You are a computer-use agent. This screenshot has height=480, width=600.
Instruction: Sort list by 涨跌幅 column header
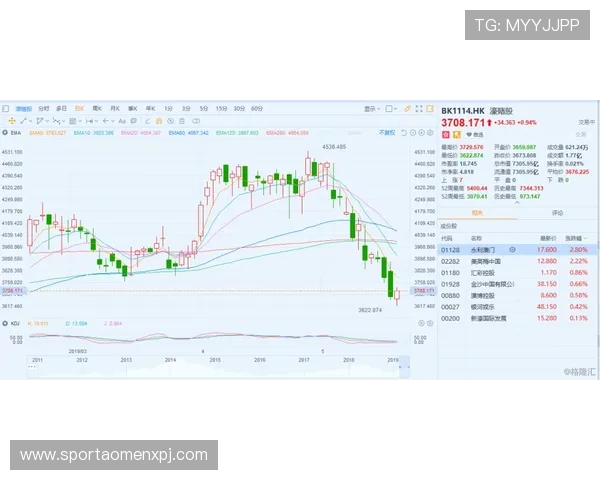click(576, 238)
